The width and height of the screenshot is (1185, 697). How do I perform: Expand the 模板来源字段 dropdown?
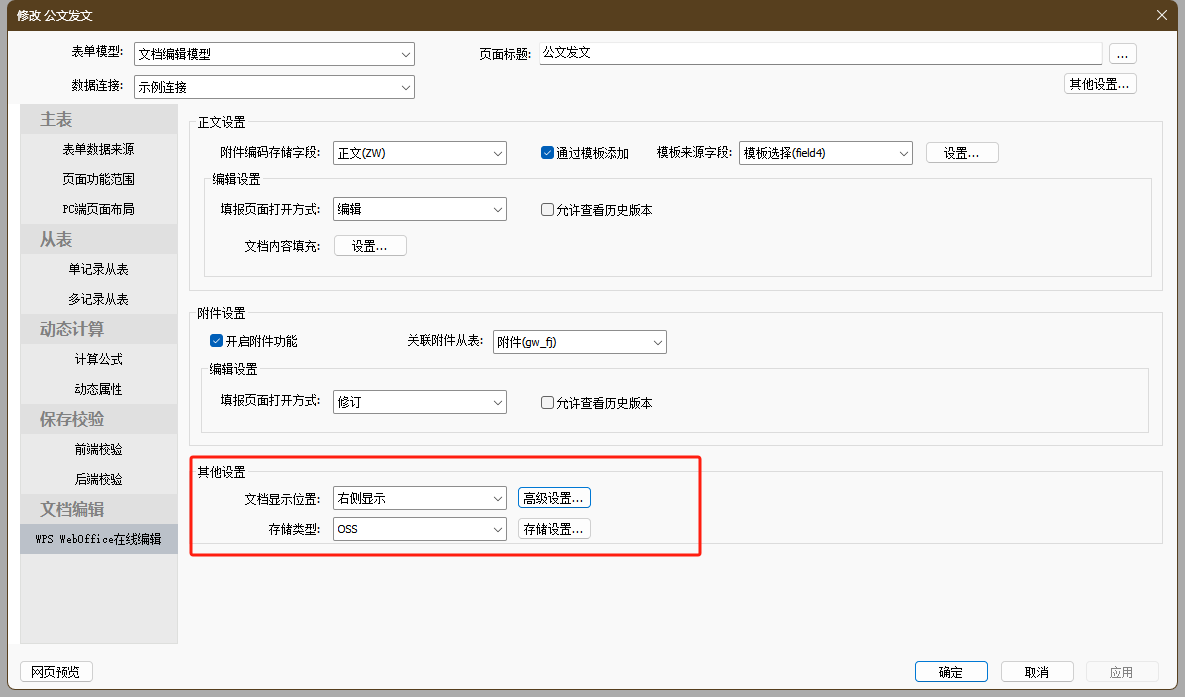[825, 153]
